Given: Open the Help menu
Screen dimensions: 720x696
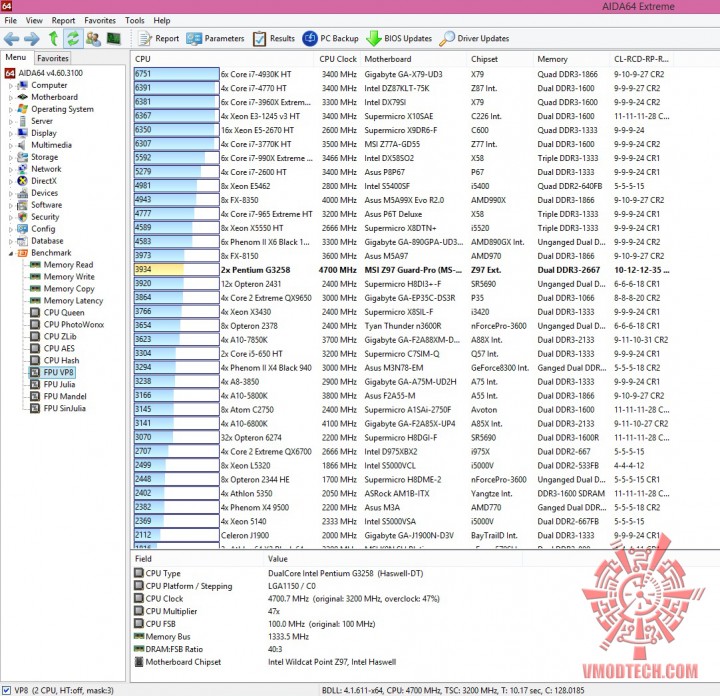Looking at the screenshot, I should [162, 21].
